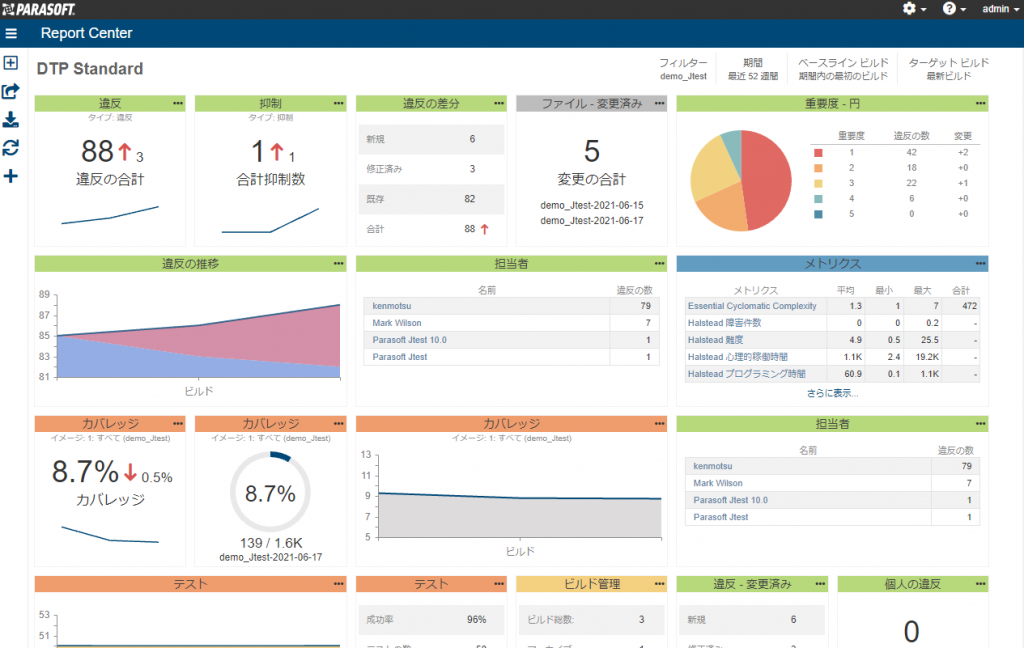
Task: Click Halstead 難度 metric row
Action: (x=832, y=340)
